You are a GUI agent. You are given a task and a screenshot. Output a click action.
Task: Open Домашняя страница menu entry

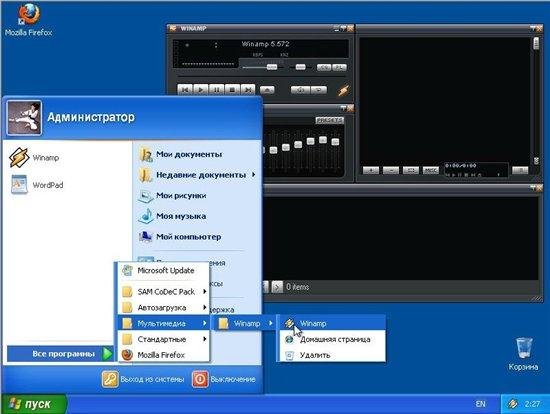click(332, 339)
